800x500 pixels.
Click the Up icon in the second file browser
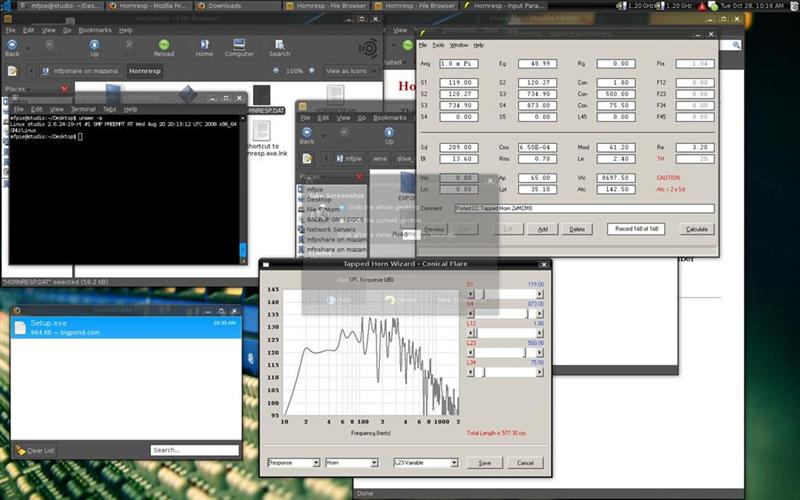[389, 136]
